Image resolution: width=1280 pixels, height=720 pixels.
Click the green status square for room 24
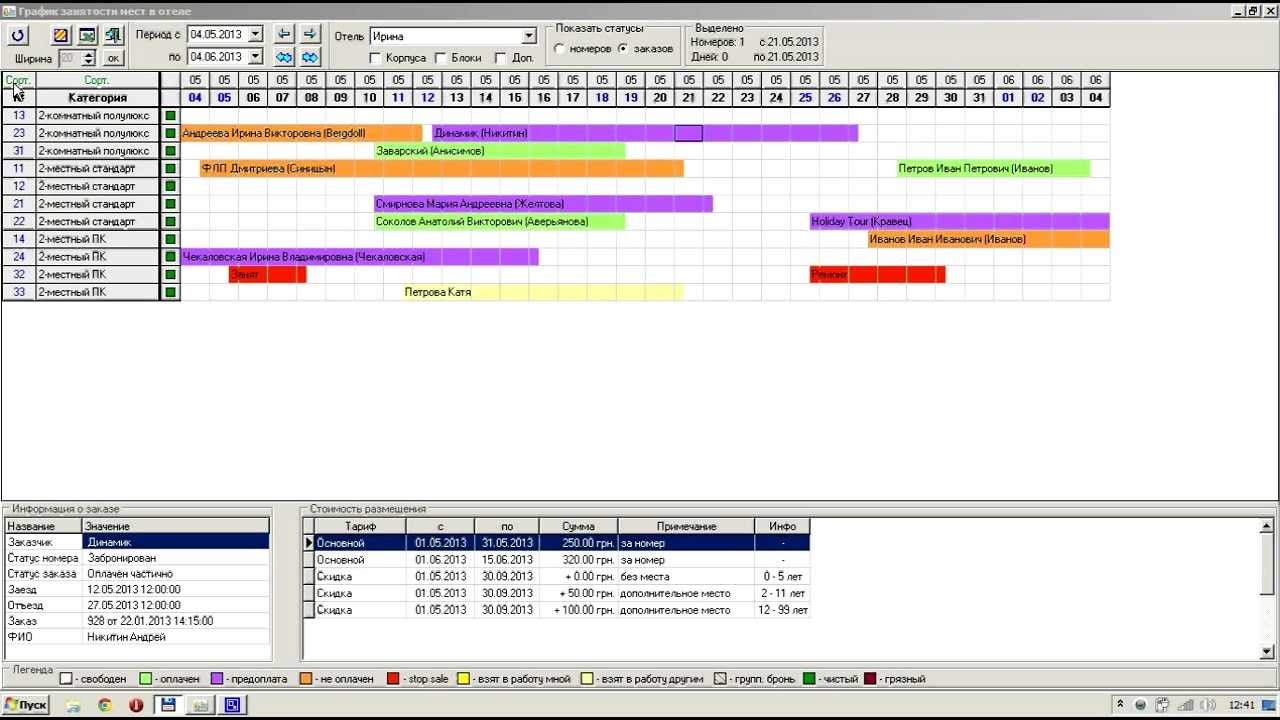coord(170,257)
